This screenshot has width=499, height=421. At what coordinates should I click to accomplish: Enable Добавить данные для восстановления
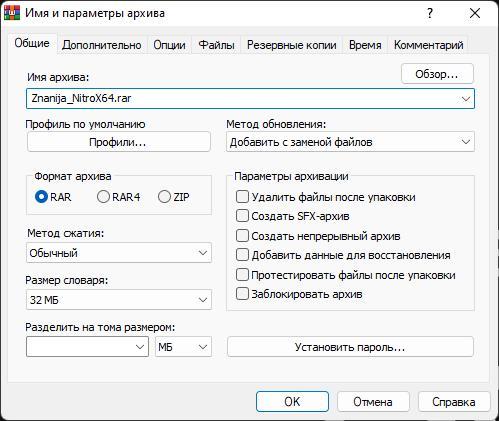click(242, 255)
